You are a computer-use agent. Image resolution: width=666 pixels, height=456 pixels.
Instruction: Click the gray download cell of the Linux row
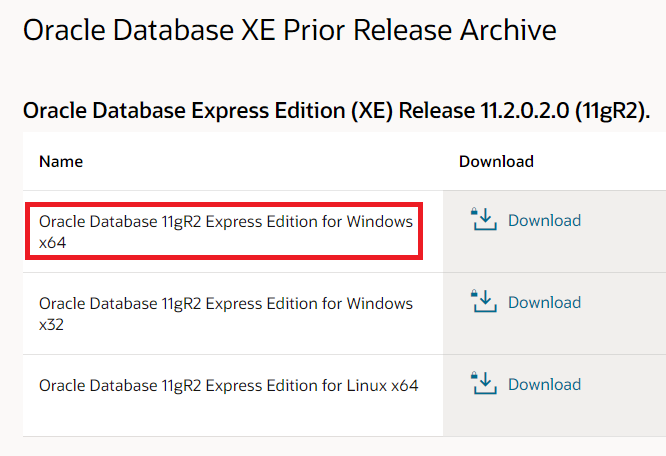pyautogui.click(x=554, y=395)
